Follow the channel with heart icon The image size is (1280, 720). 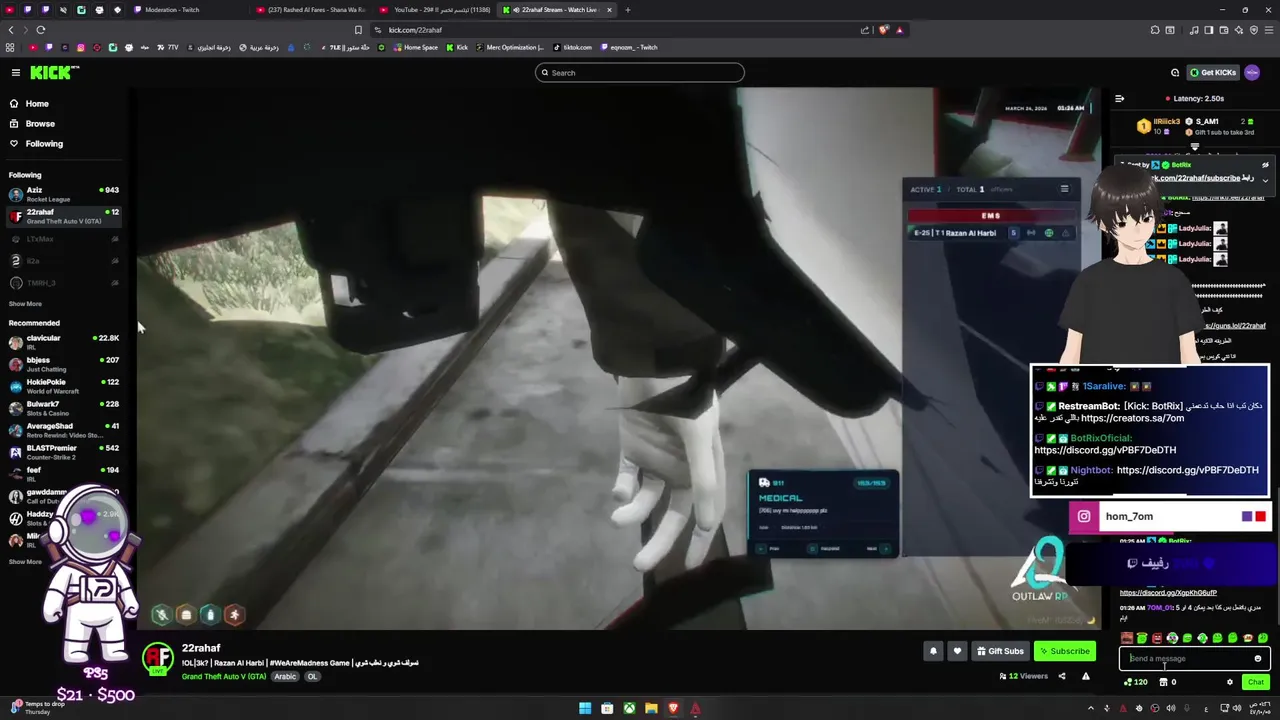pyautogui.click(x=957, y=651)
